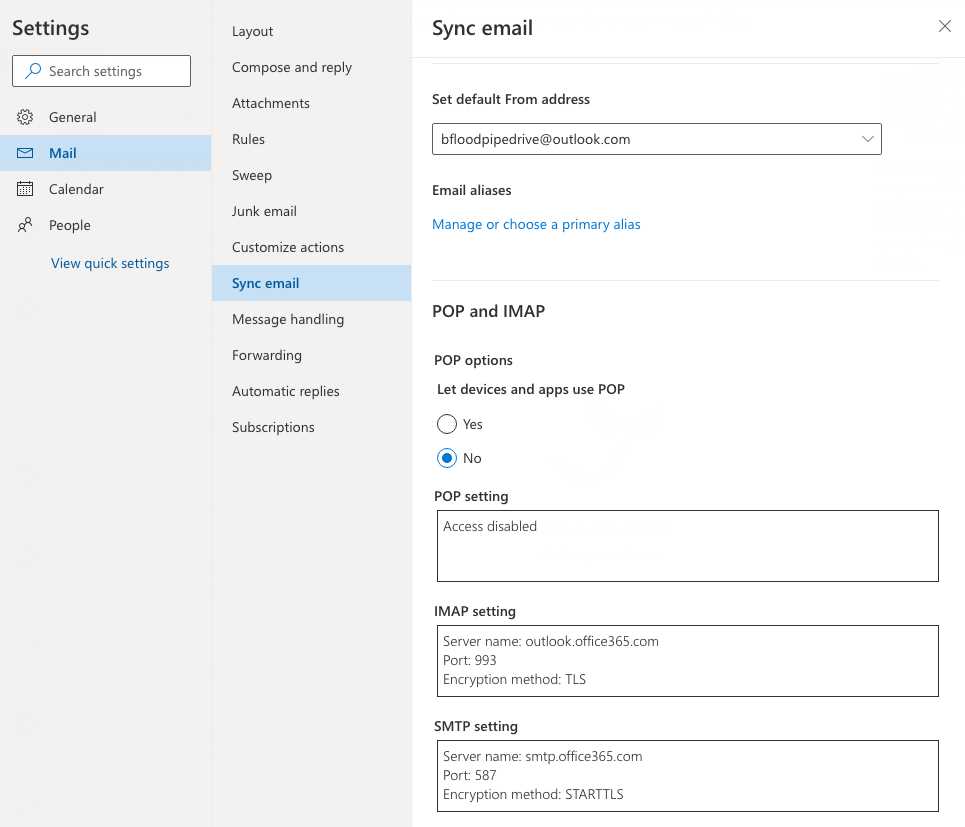Click the Settings heading
The image size is (965, 827).
(50, 28)
